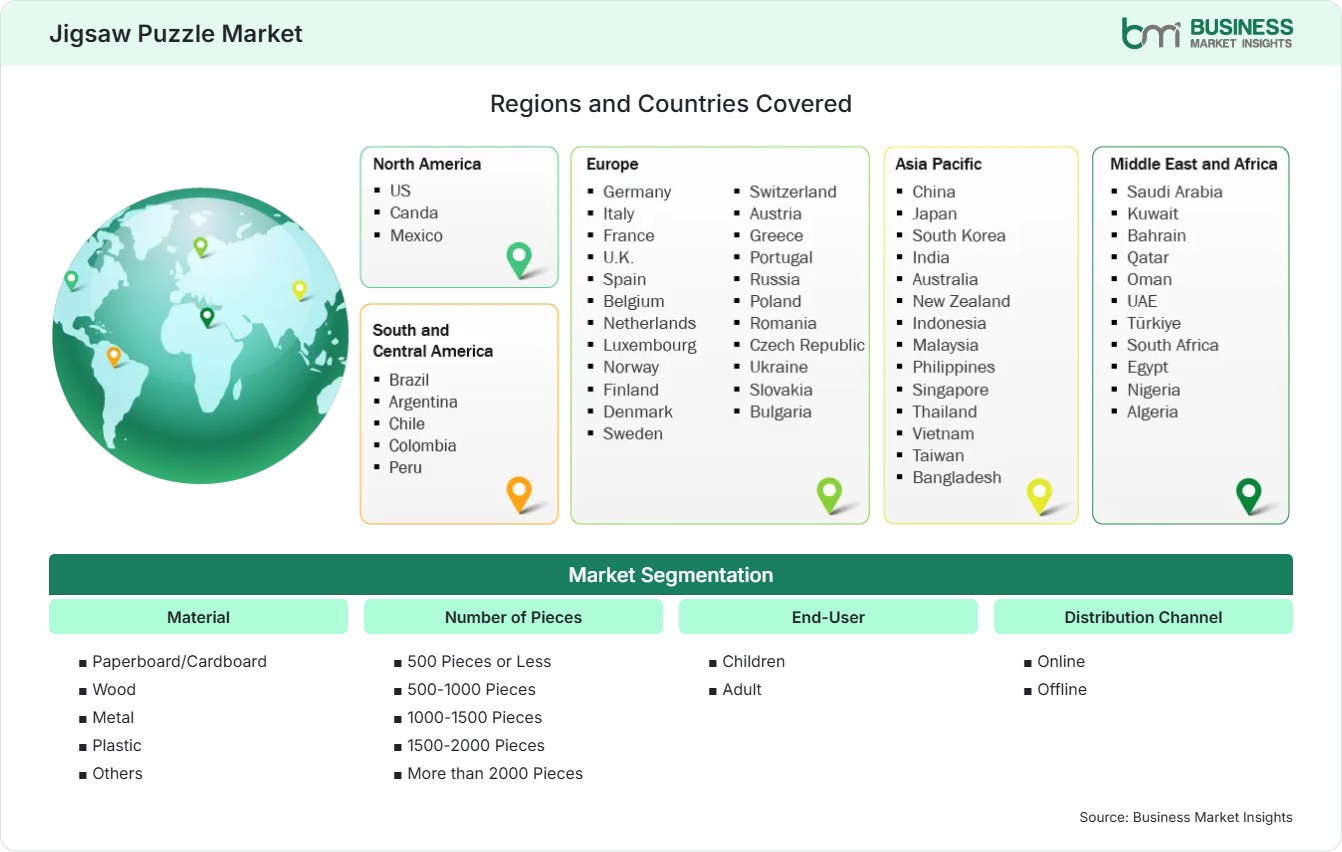Click Czech Republic in the Europe list
The image size is (1342, 852).
(x=807, y=345)
